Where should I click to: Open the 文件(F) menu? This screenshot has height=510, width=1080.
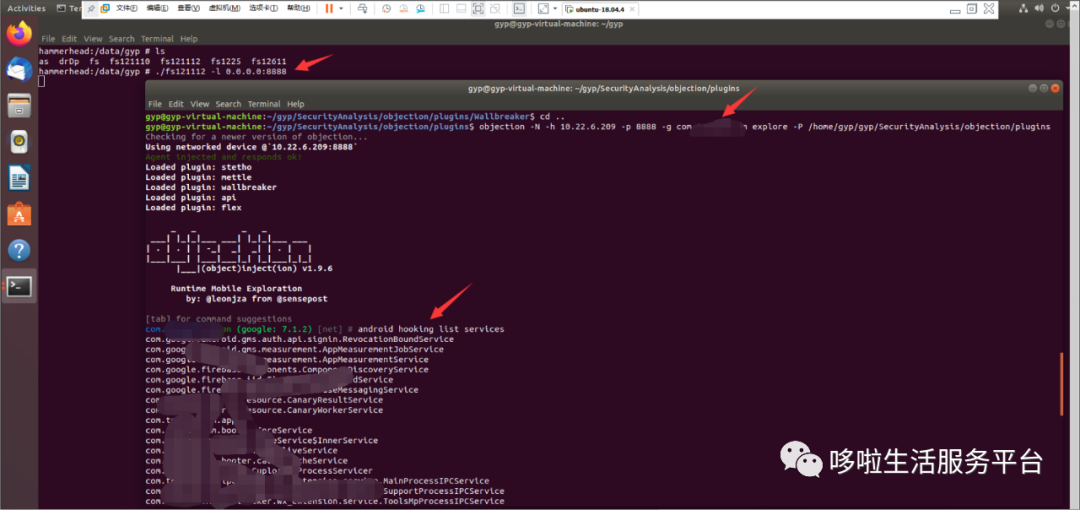pos(127,9)
